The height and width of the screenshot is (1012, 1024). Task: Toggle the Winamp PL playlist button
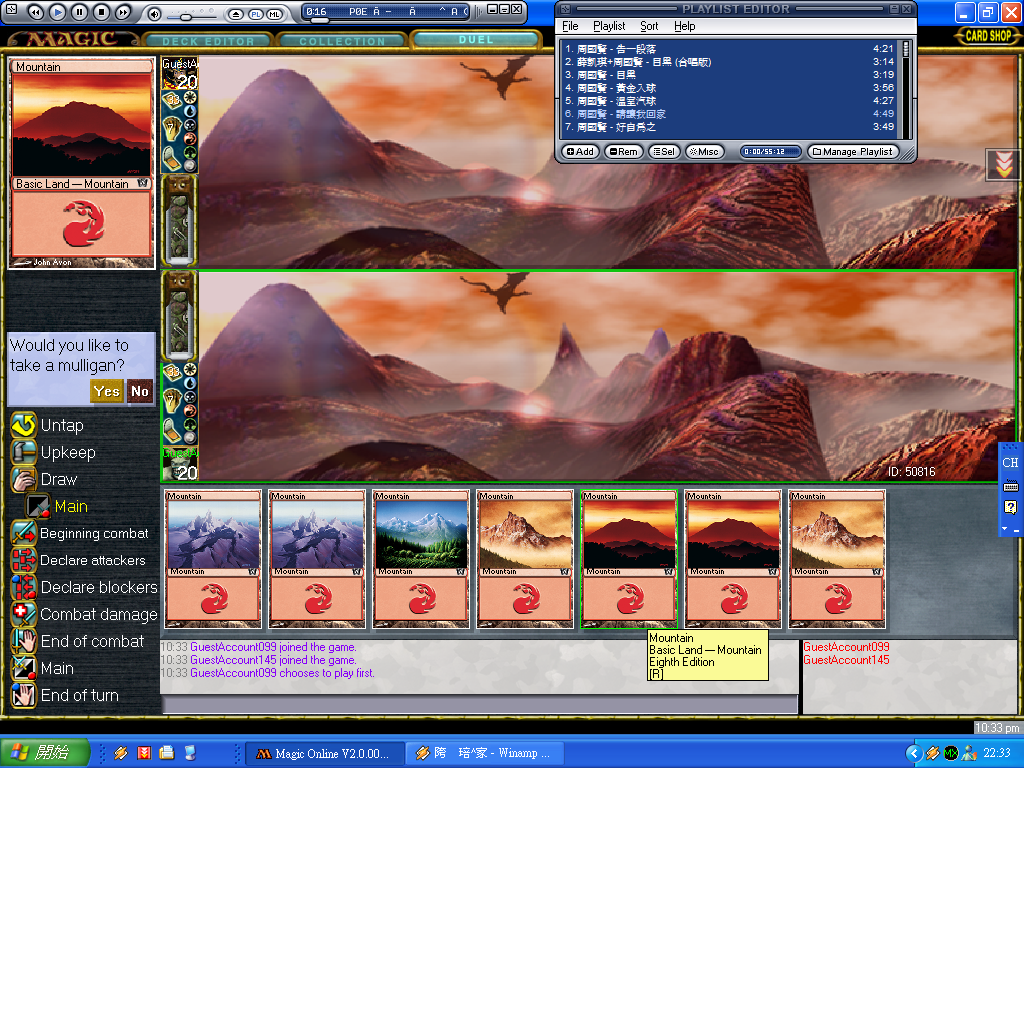click(x=256, y=14)
